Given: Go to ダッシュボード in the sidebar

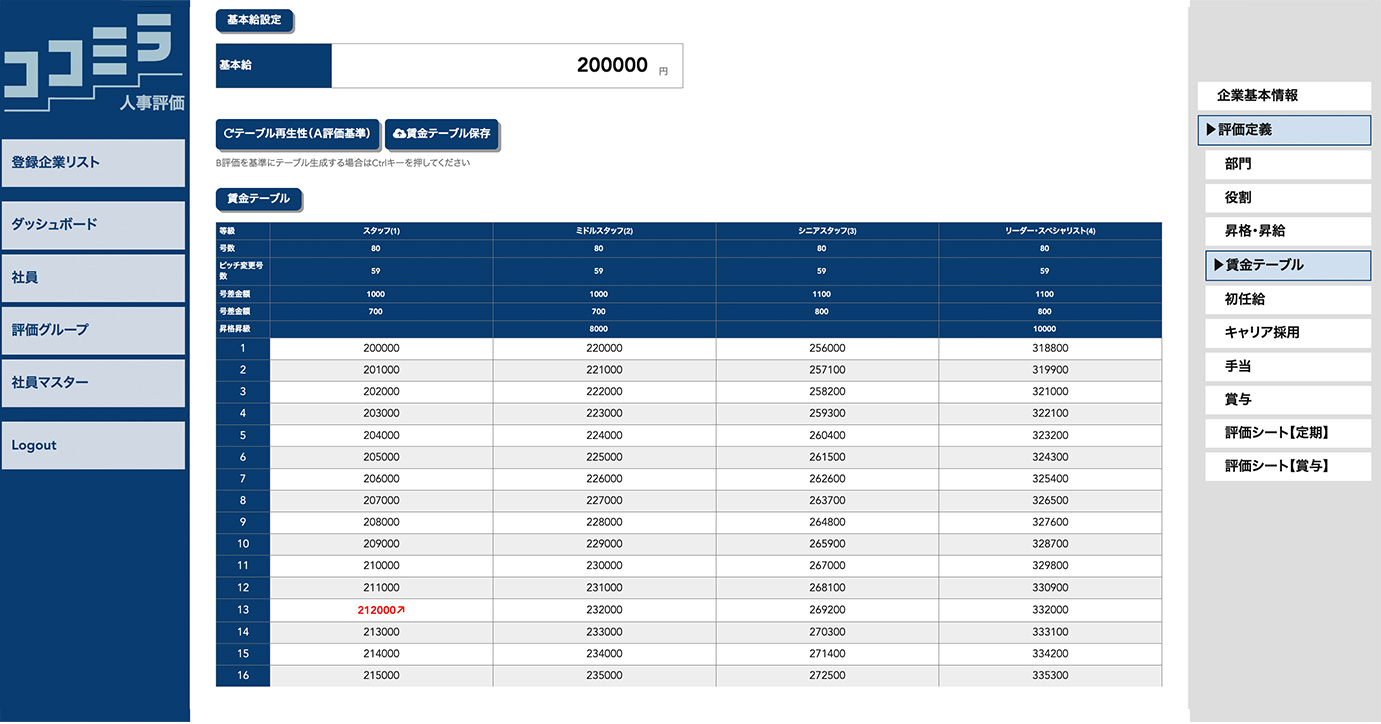Looking at the screenshot, I should (x=93, y=225).
